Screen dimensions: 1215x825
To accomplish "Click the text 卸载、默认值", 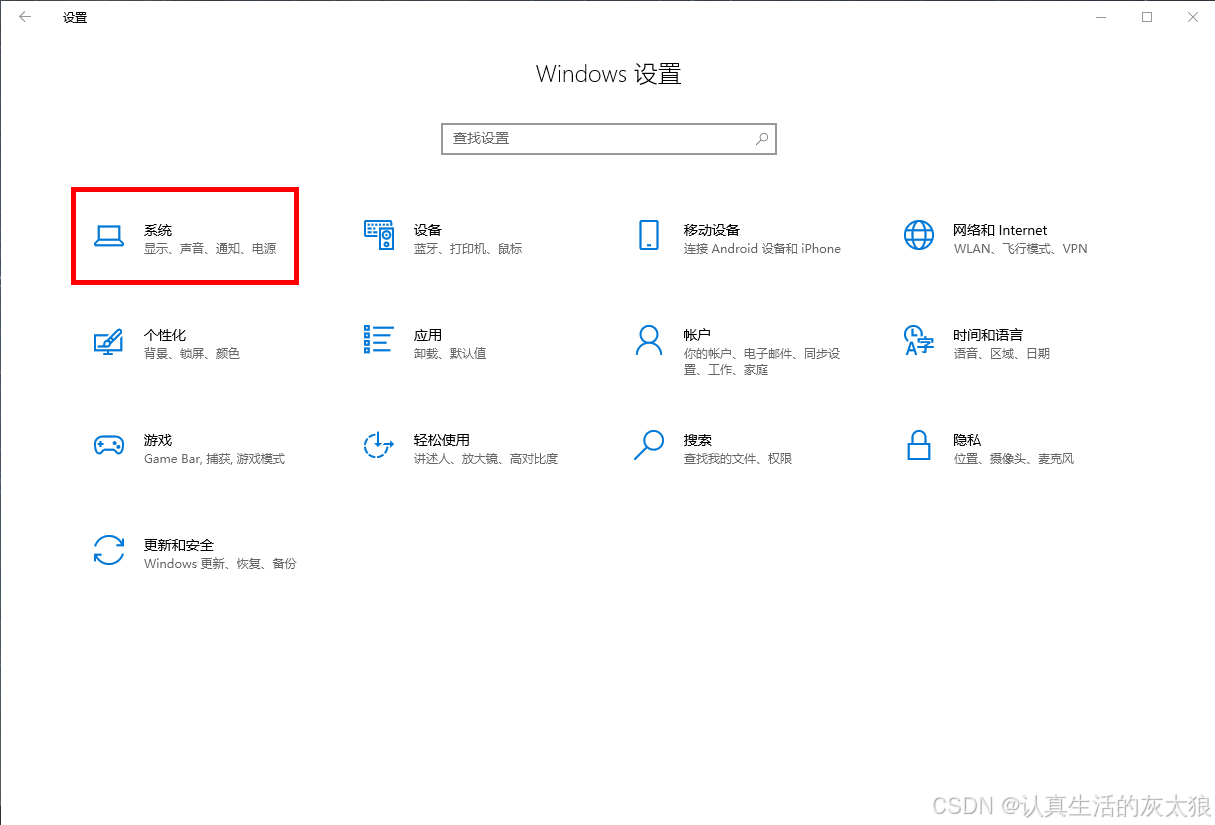I will (450, 354).
